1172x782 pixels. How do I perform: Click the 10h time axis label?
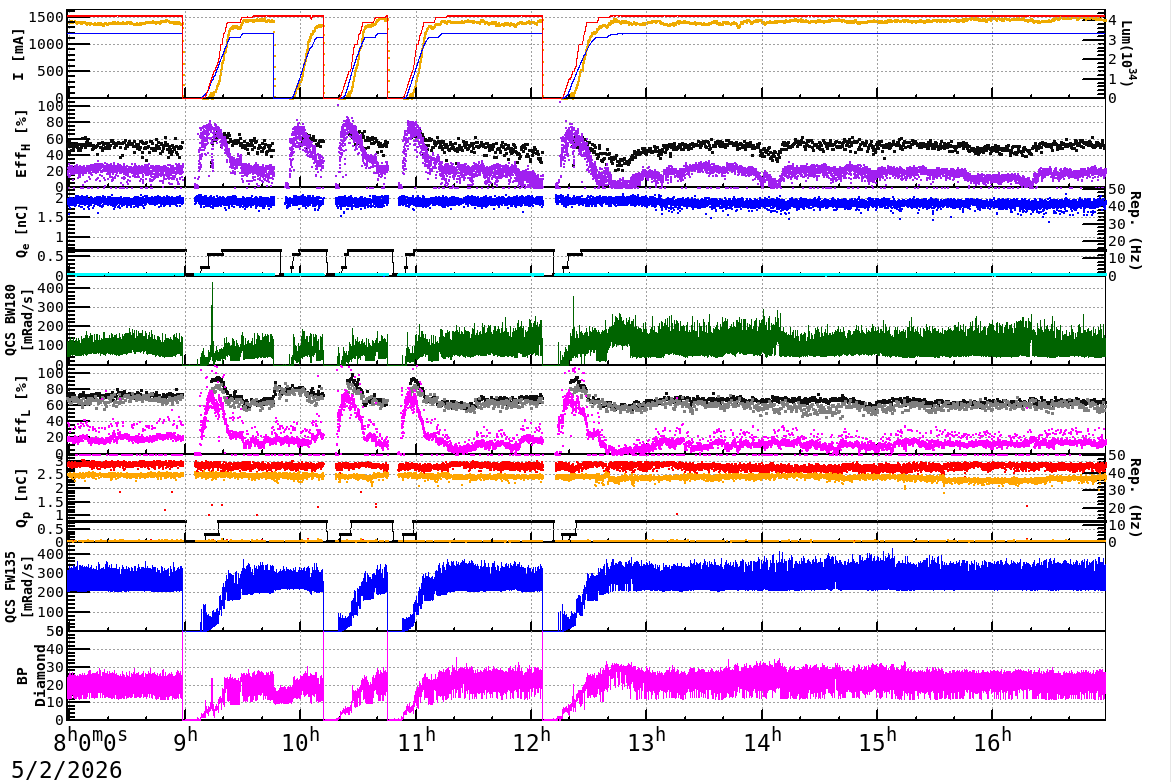(x=301, y=739)
